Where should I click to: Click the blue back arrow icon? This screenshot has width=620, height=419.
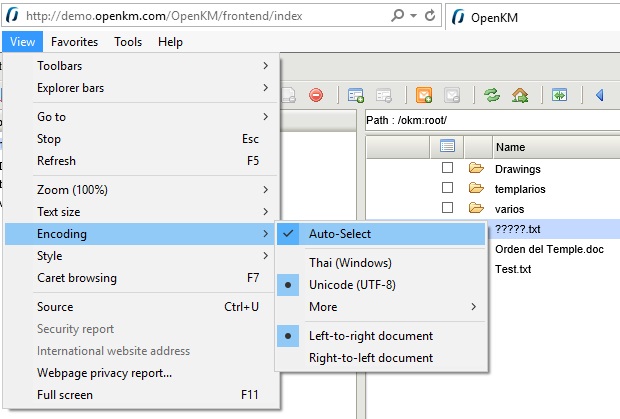tap(600, 95)
